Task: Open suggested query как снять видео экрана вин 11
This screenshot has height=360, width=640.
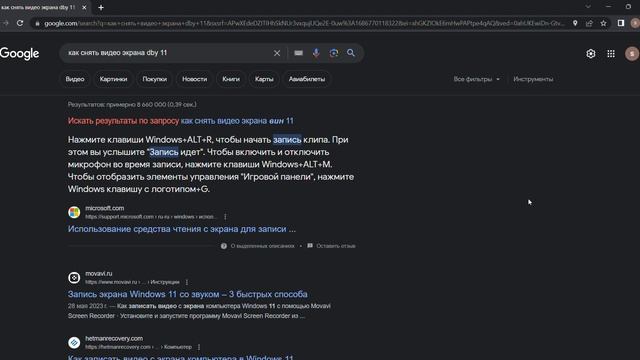Action: (x=237, y=121)
